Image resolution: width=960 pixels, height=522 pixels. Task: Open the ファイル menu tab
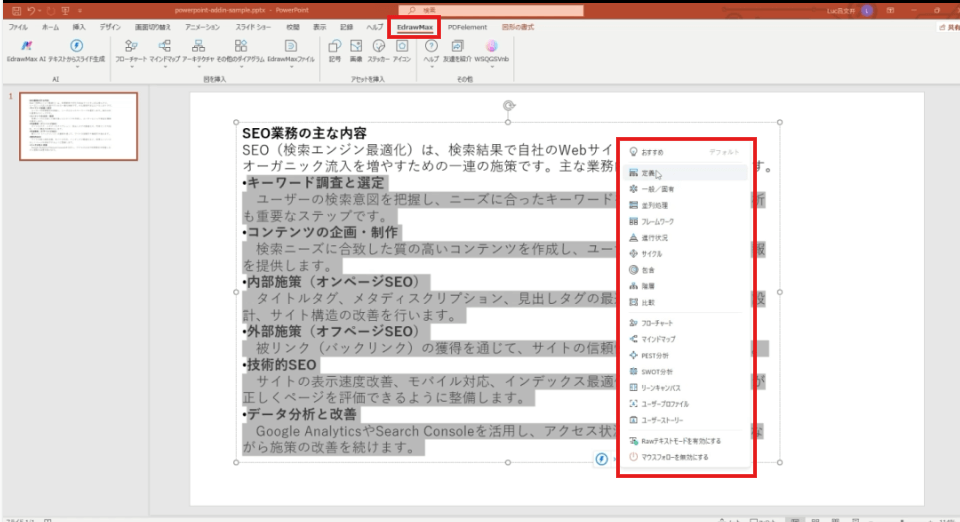pyautogui.click(x=18, y=27)
